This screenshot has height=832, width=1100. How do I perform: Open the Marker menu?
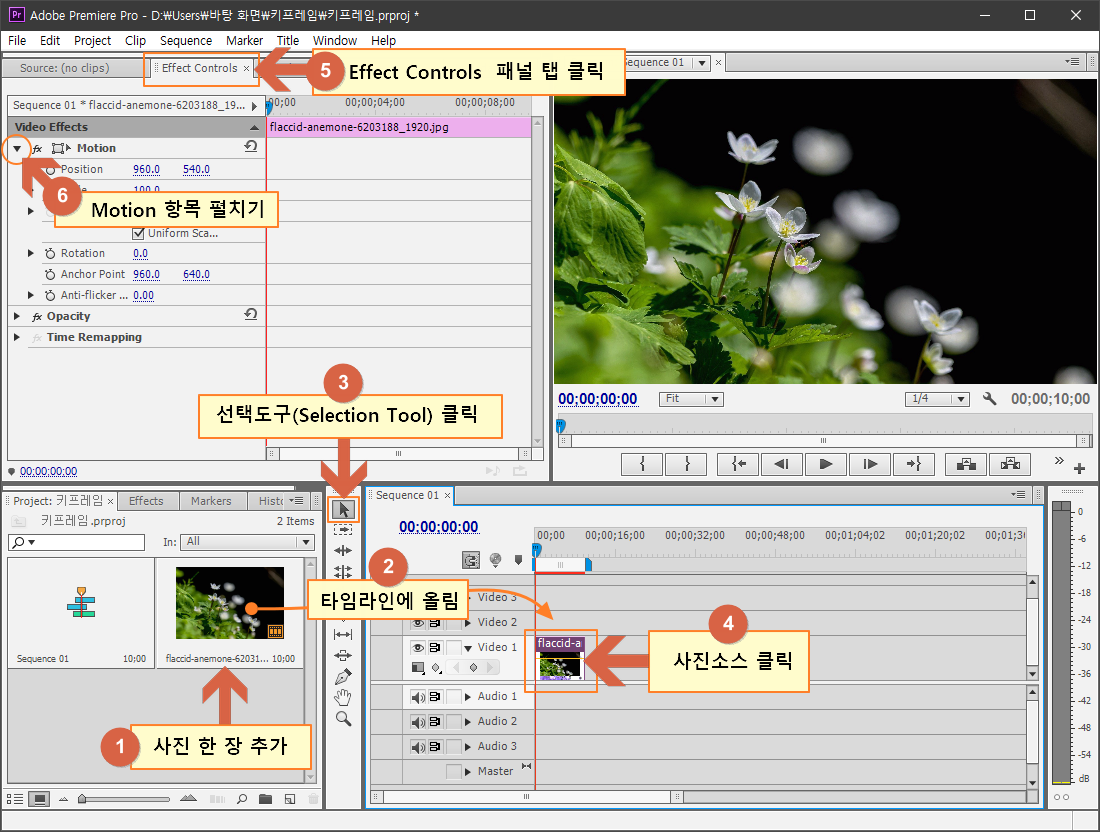point(244,41)
